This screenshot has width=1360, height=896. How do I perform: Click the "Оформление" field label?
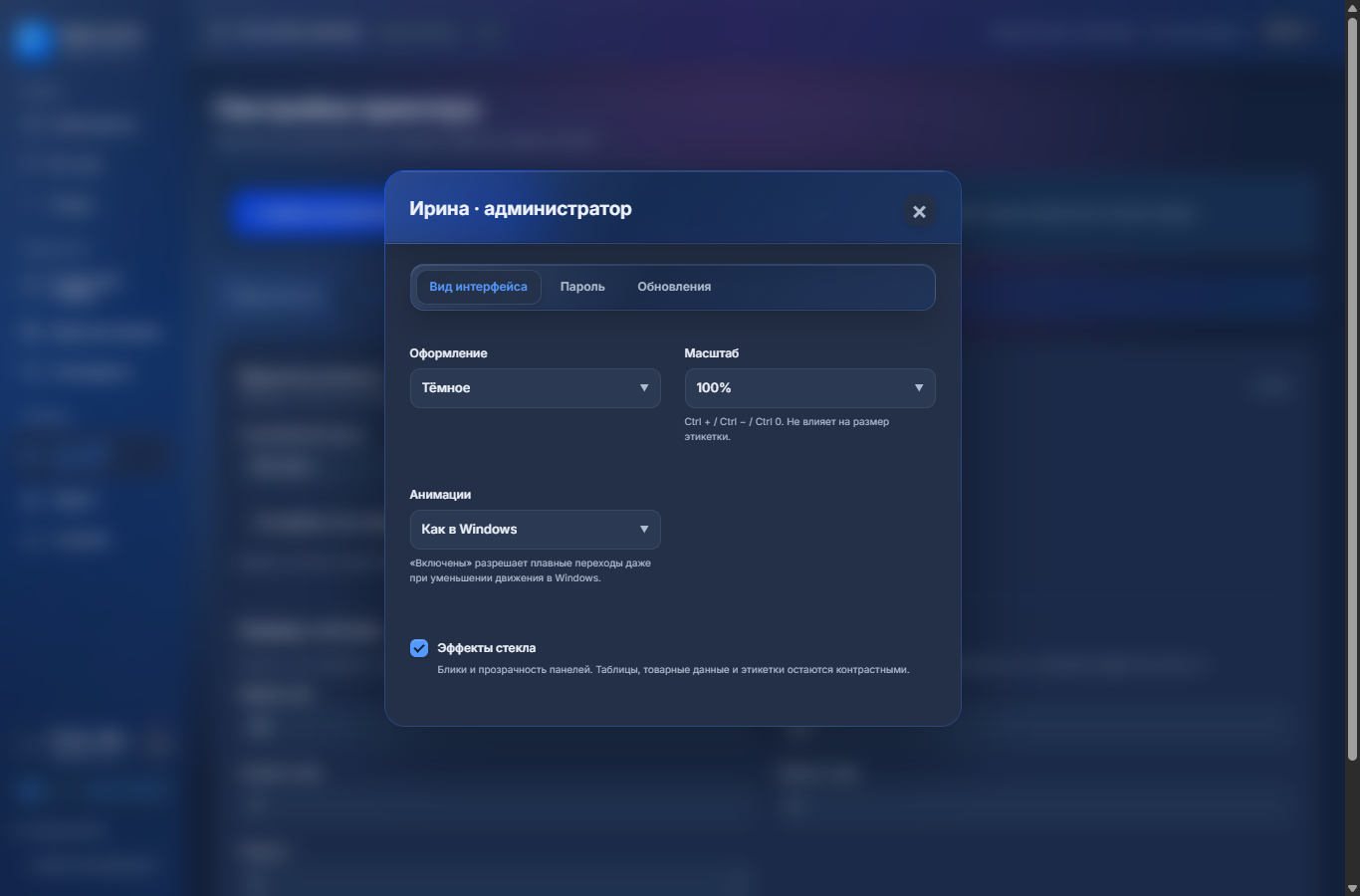[448, 353]
